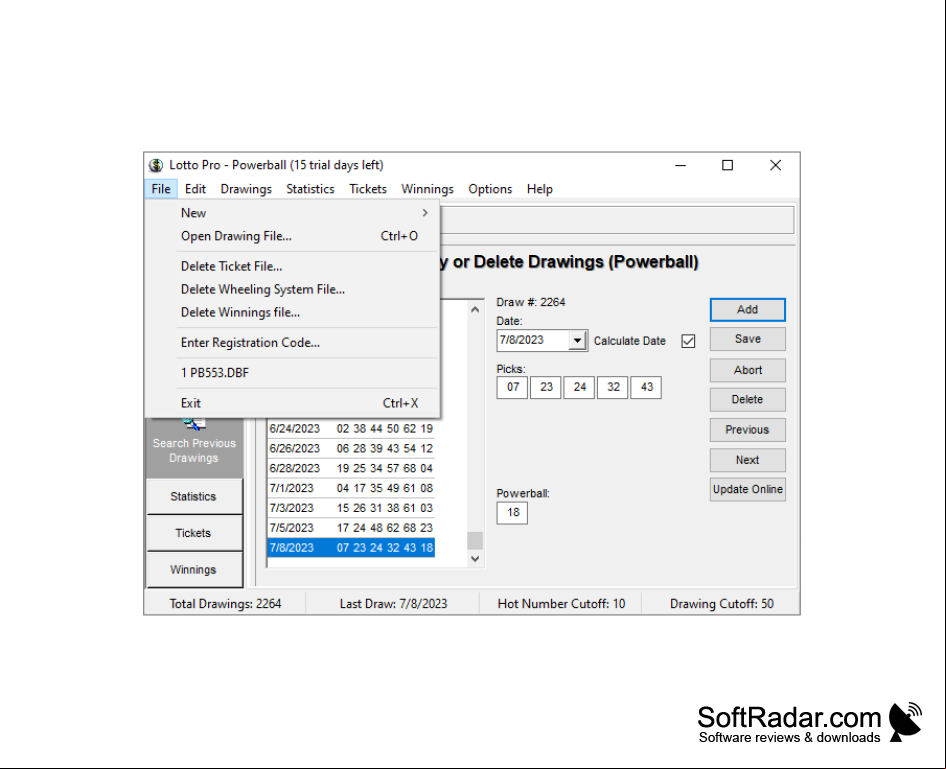
Task: Open the Statistics menu in menu bar
Action: [310, 189]
